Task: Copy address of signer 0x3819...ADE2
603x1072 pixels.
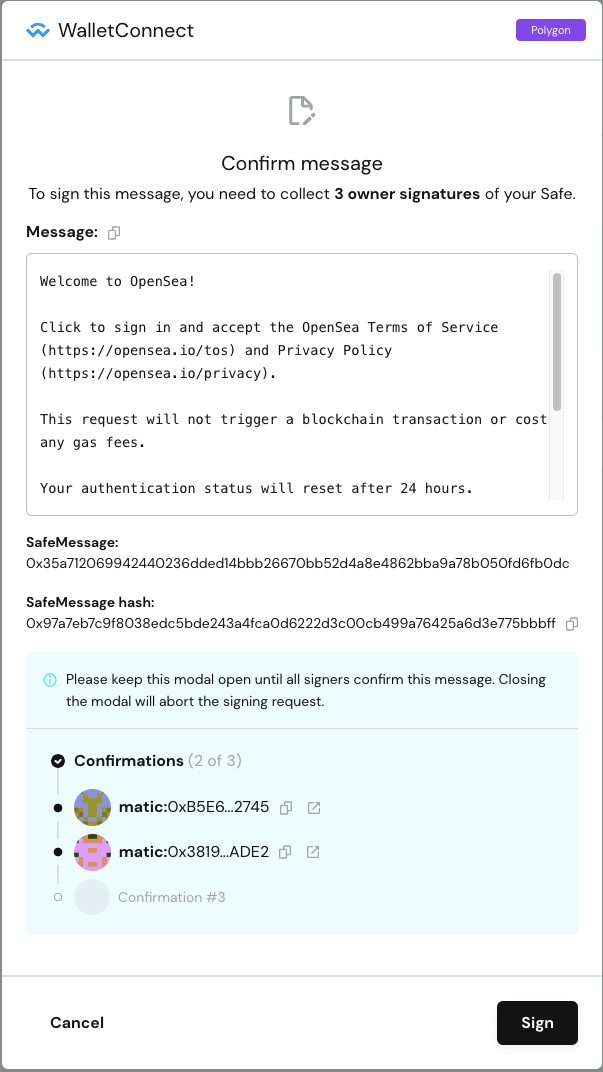Action: point(286,852)
